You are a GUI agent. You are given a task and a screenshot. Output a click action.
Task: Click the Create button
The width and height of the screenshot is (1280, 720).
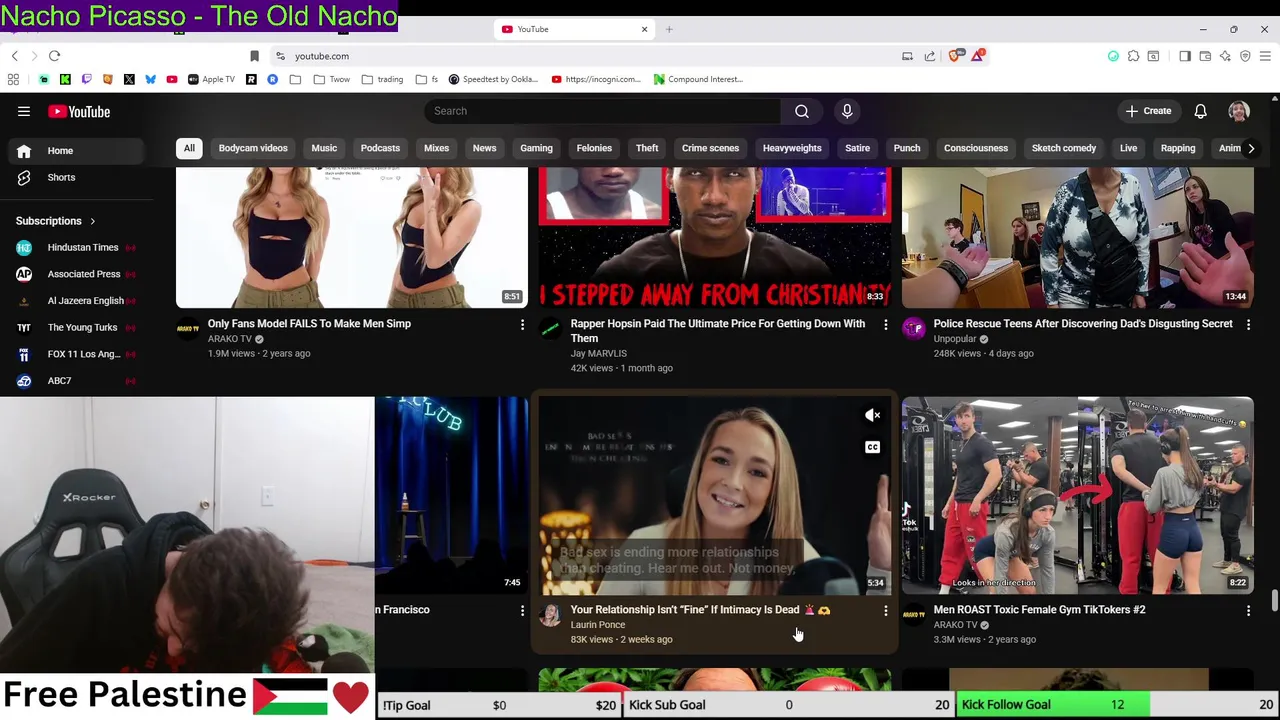pyautogui.click(x=1147, y=111)
